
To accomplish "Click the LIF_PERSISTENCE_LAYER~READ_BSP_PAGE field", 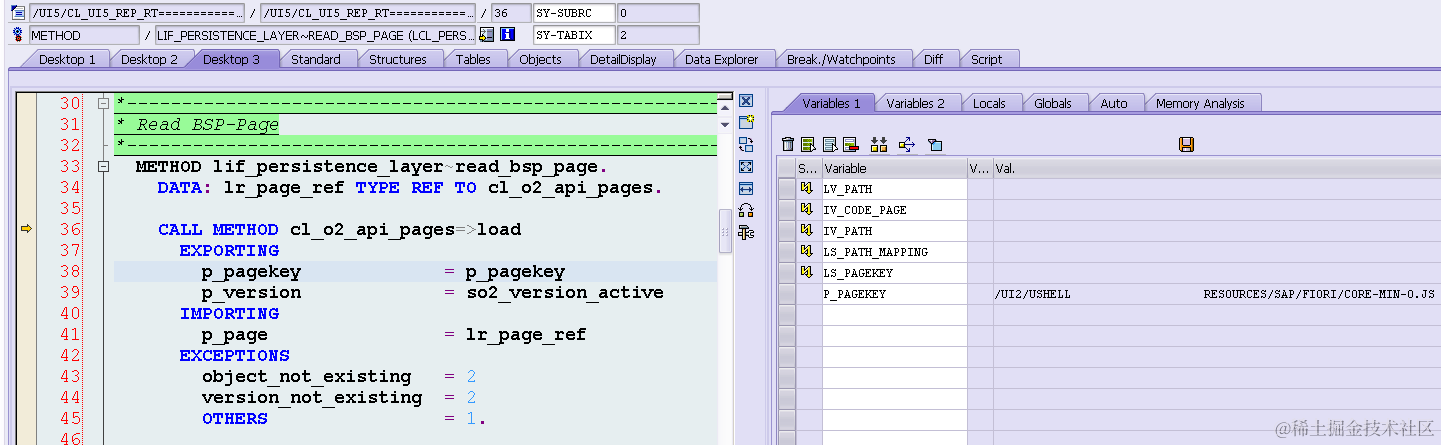I will (316, 36).
